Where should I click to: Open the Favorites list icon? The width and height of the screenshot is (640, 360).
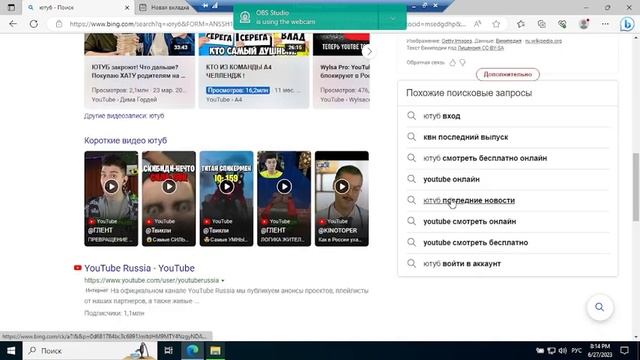point(521,24)
